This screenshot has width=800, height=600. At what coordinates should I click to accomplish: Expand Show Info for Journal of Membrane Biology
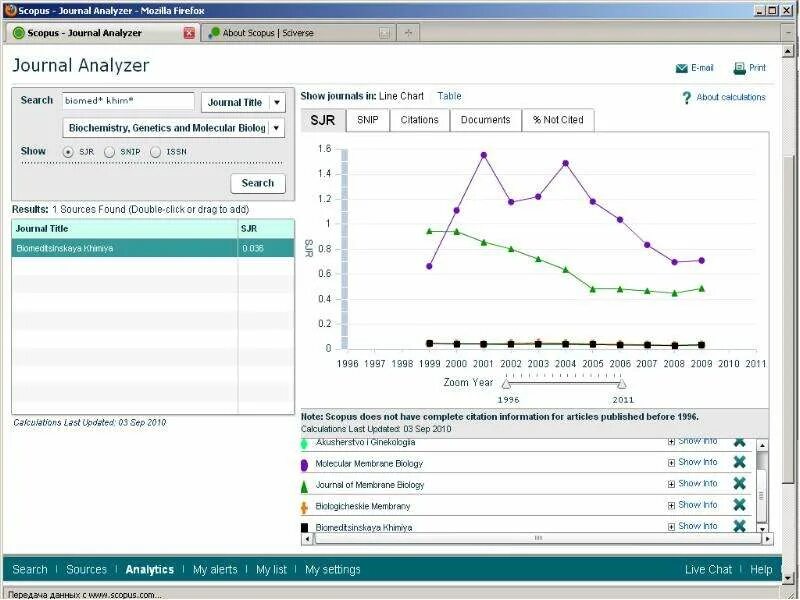(693, 484)
